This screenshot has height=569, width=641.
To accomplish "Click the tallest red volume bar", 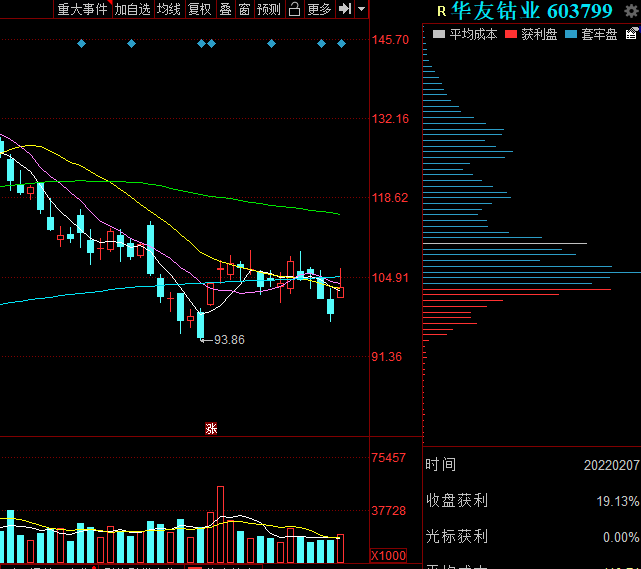I will coord(220,524).
